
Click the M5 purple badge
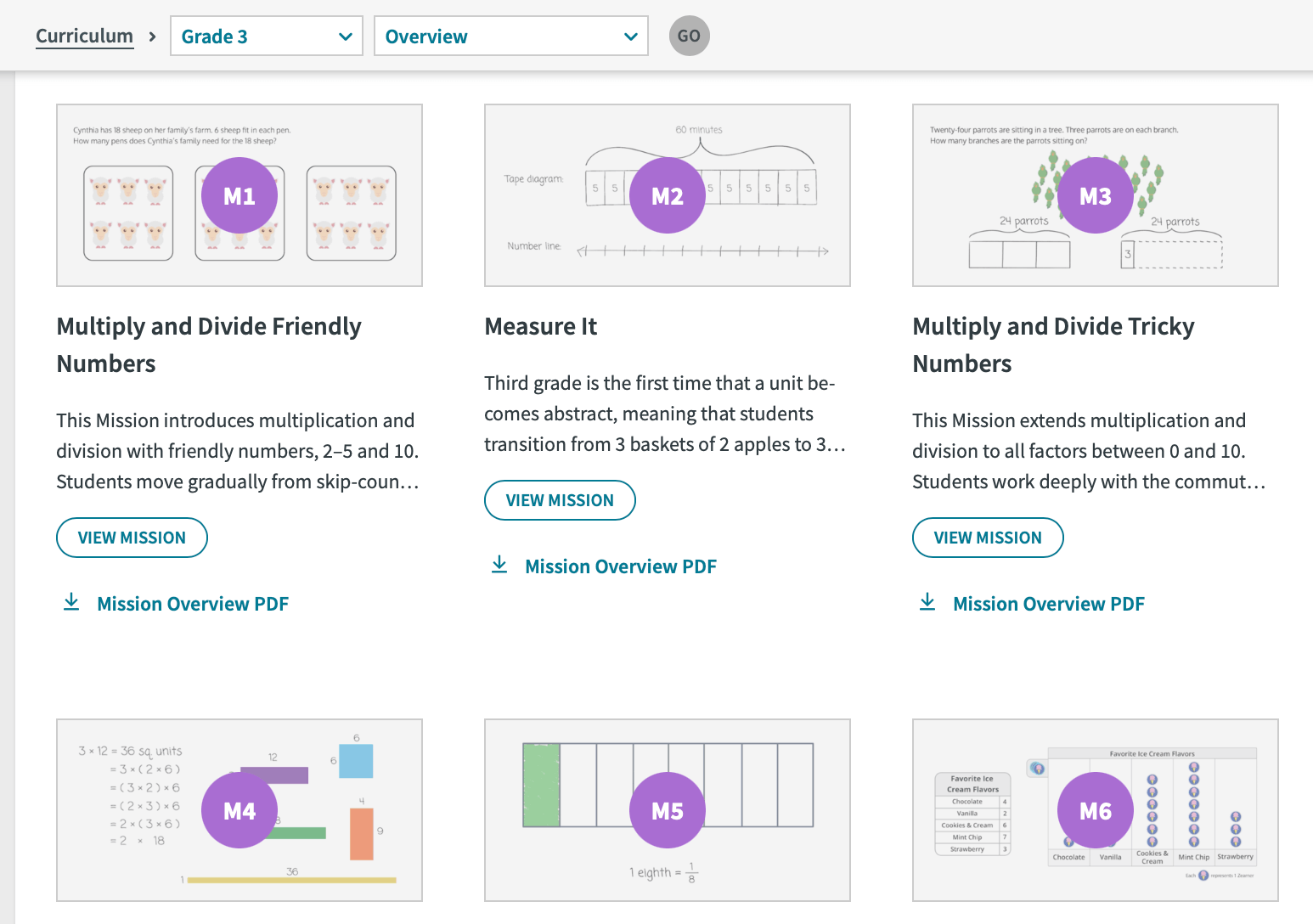[668, 810]
